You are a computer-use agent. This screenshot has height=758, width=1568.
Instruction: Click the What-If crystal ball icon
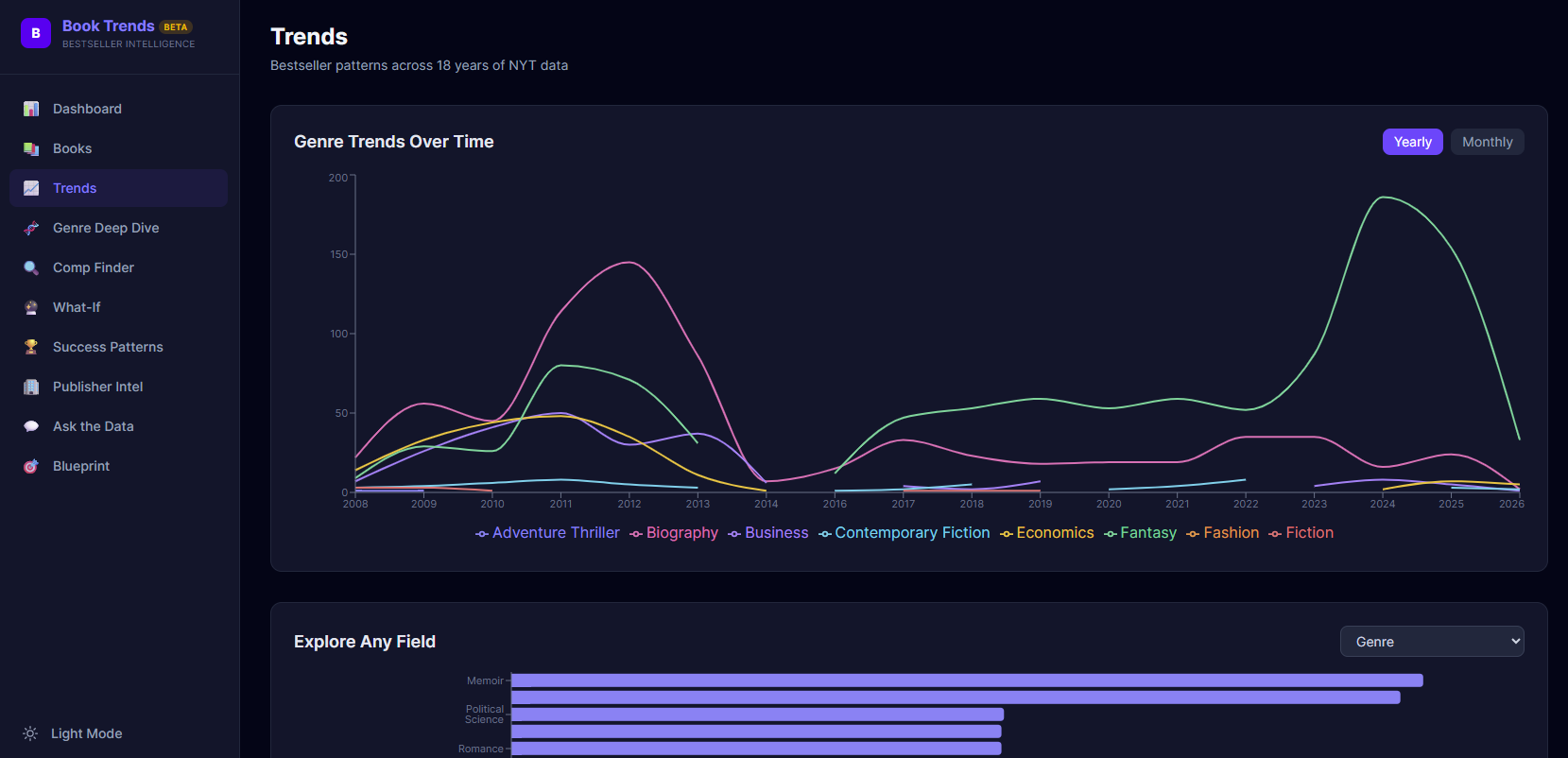(31, 307)
